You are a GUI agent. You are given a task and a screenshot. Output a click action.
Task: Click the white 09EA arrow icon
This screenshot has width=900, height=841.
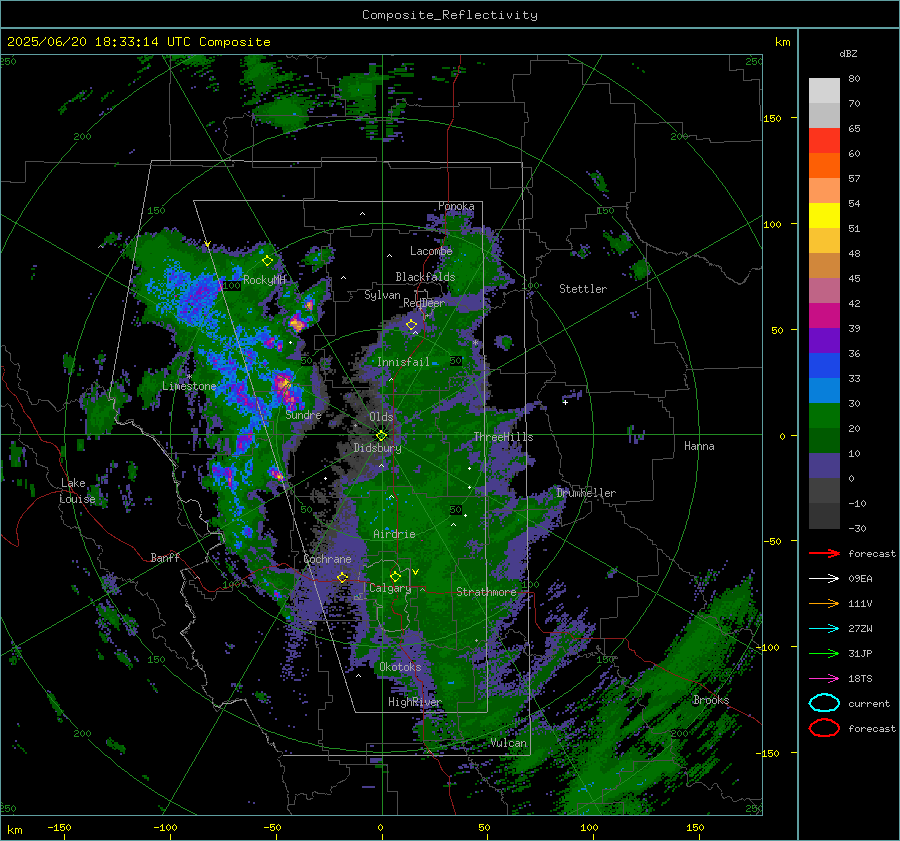pyautogui.click(x=824, y=578)
